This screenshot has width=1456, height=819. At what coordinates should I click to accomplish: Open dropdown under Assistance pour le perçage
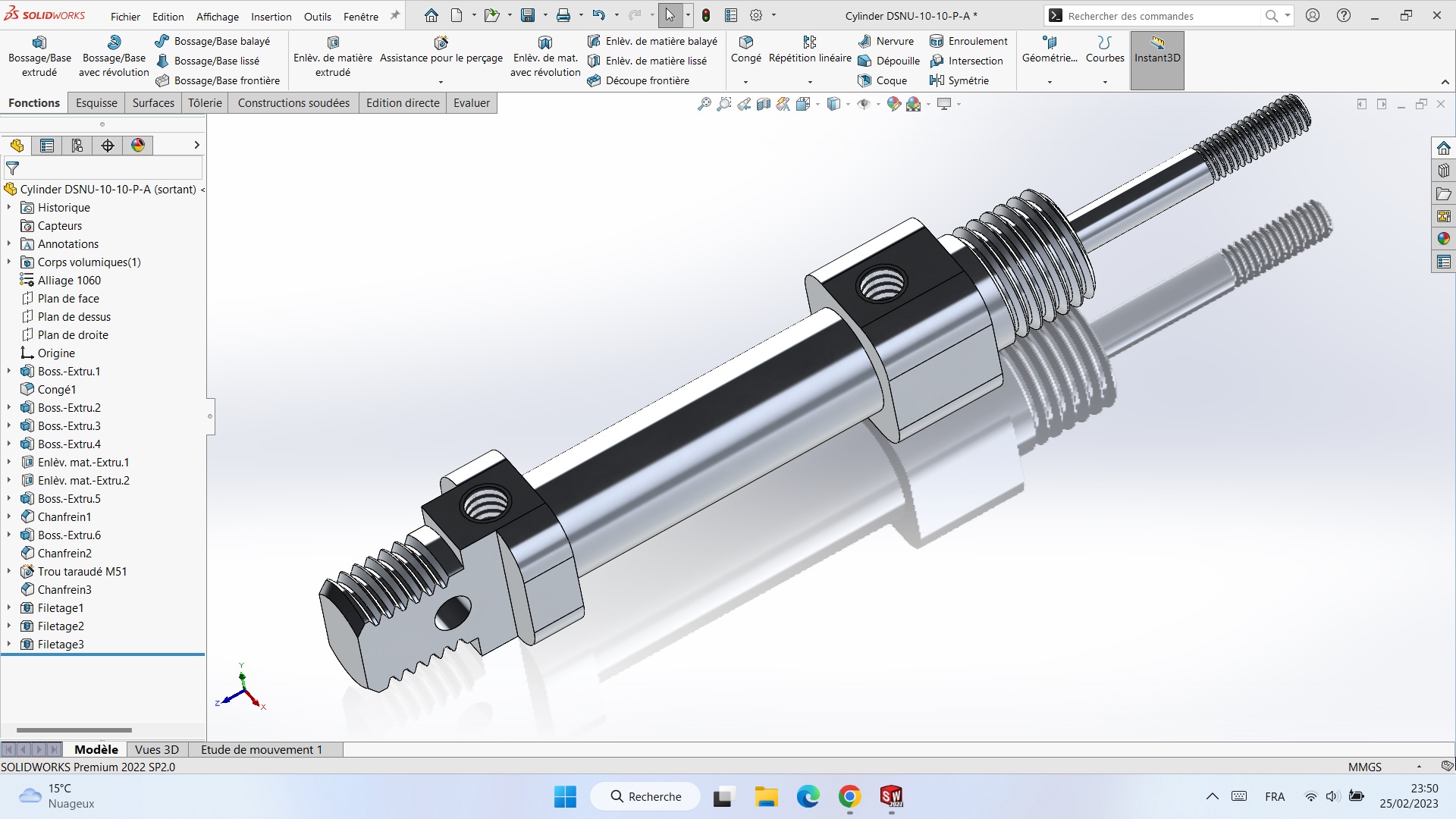(441, 82)
